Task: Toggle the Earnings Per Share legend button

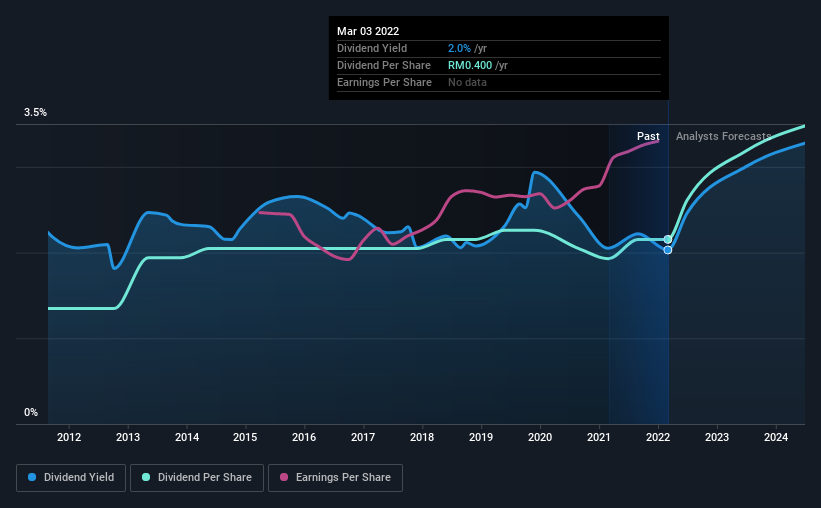Action: [x=335, y=478]
